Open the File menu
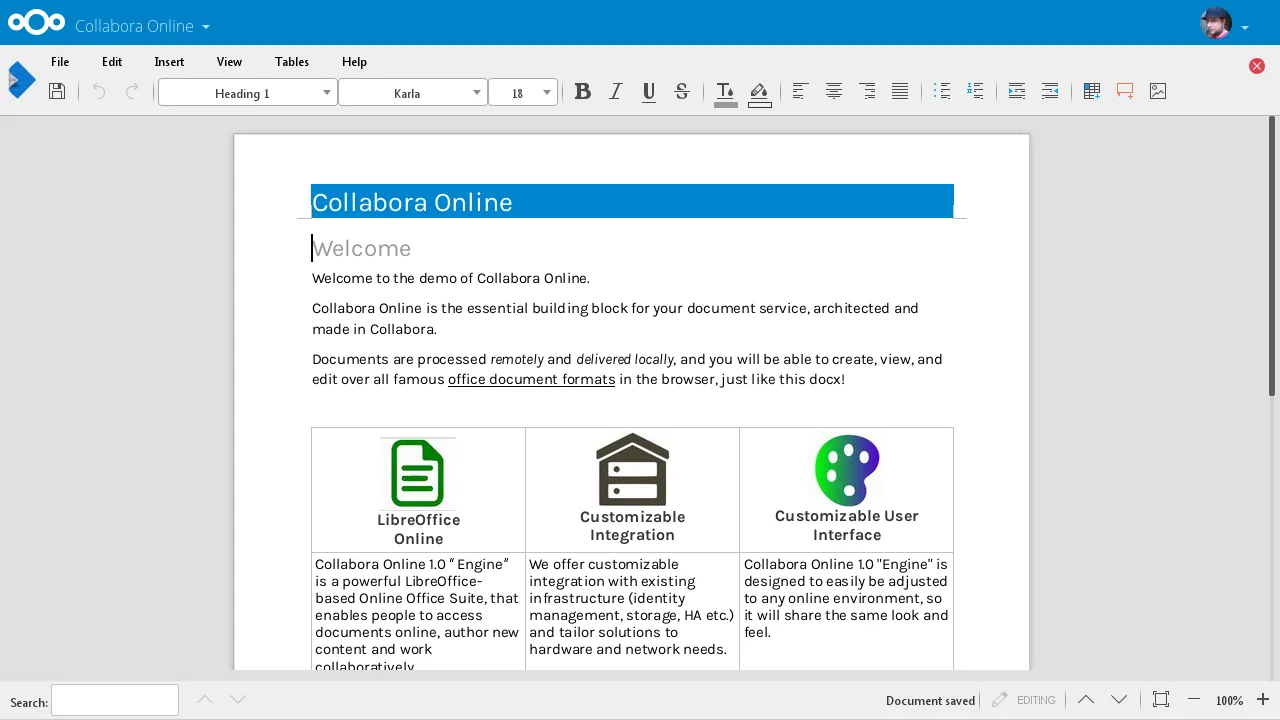Viewport: 1280px width, 720px height. (x=60, y=62)
